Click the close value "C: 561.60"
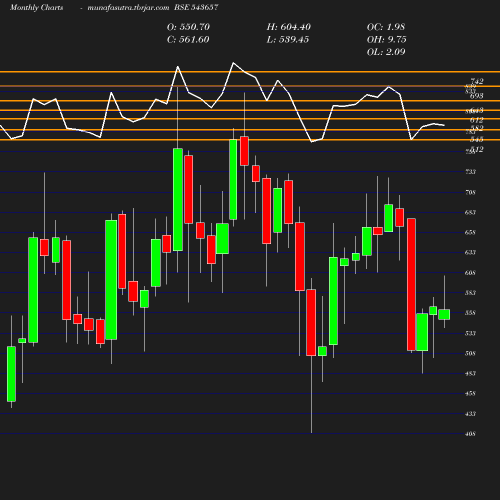This screenshot has height=500, width=500. pos(188,40)
